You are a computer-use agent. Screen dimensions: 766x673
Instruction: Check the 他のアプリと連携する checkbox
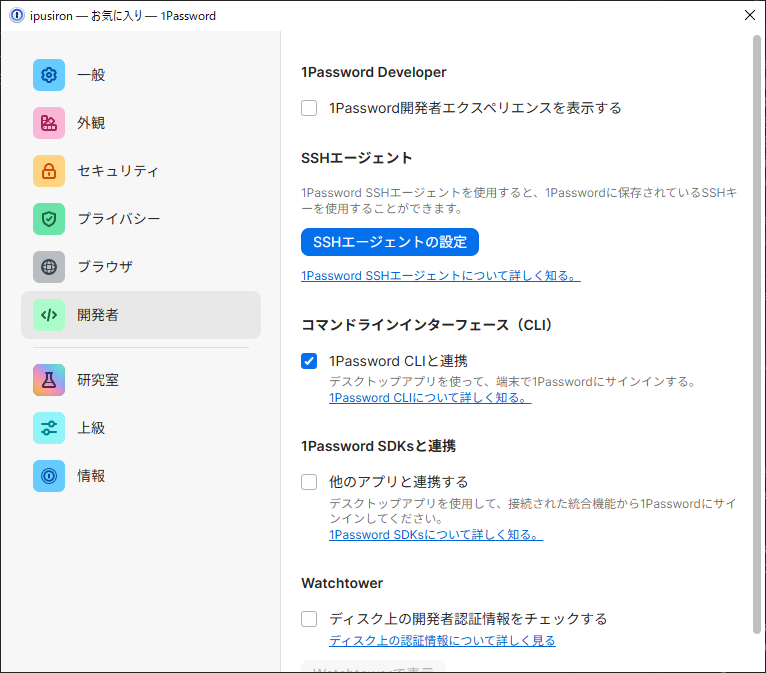[310, 482]
